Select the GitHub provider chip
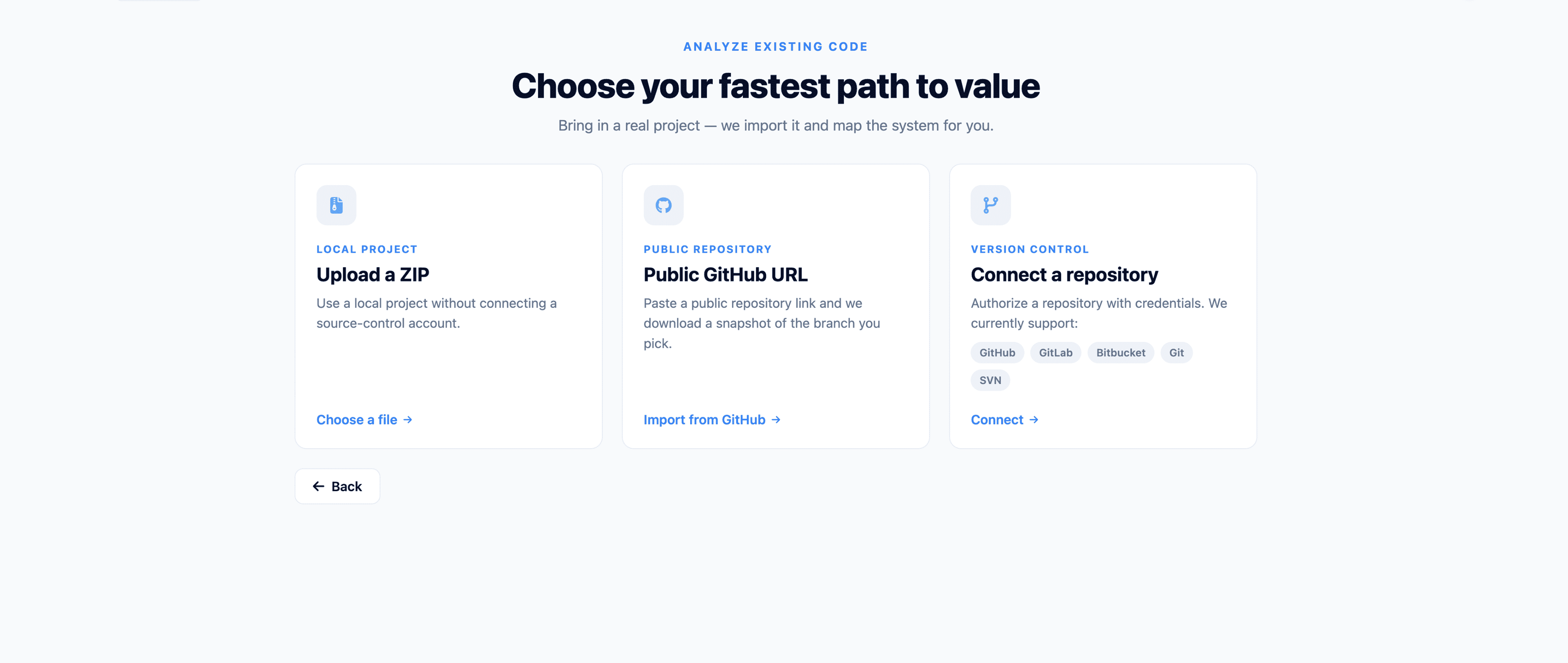1568x663 pixels. tap(997, 353)
